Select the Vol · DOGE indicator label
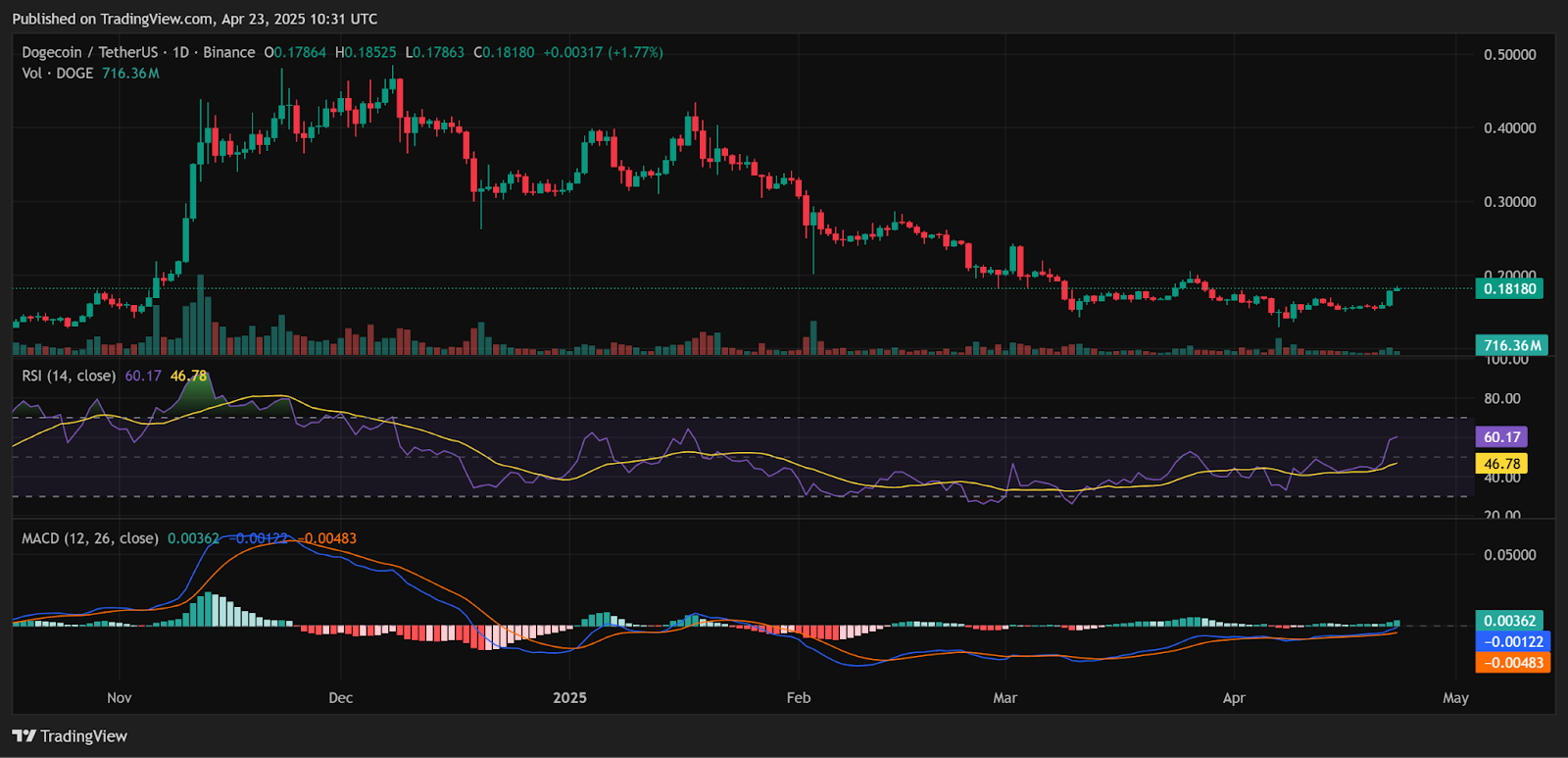 pos(57,74)
